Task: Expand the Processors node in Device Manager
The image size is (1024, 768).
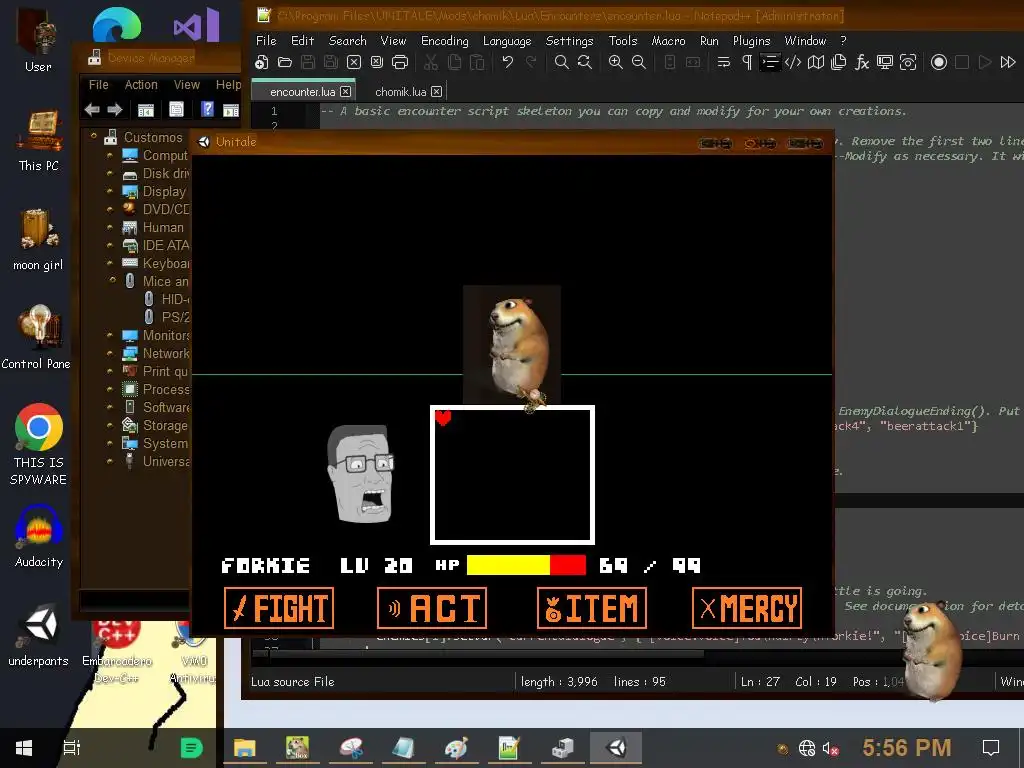Action: click(110, 389)
